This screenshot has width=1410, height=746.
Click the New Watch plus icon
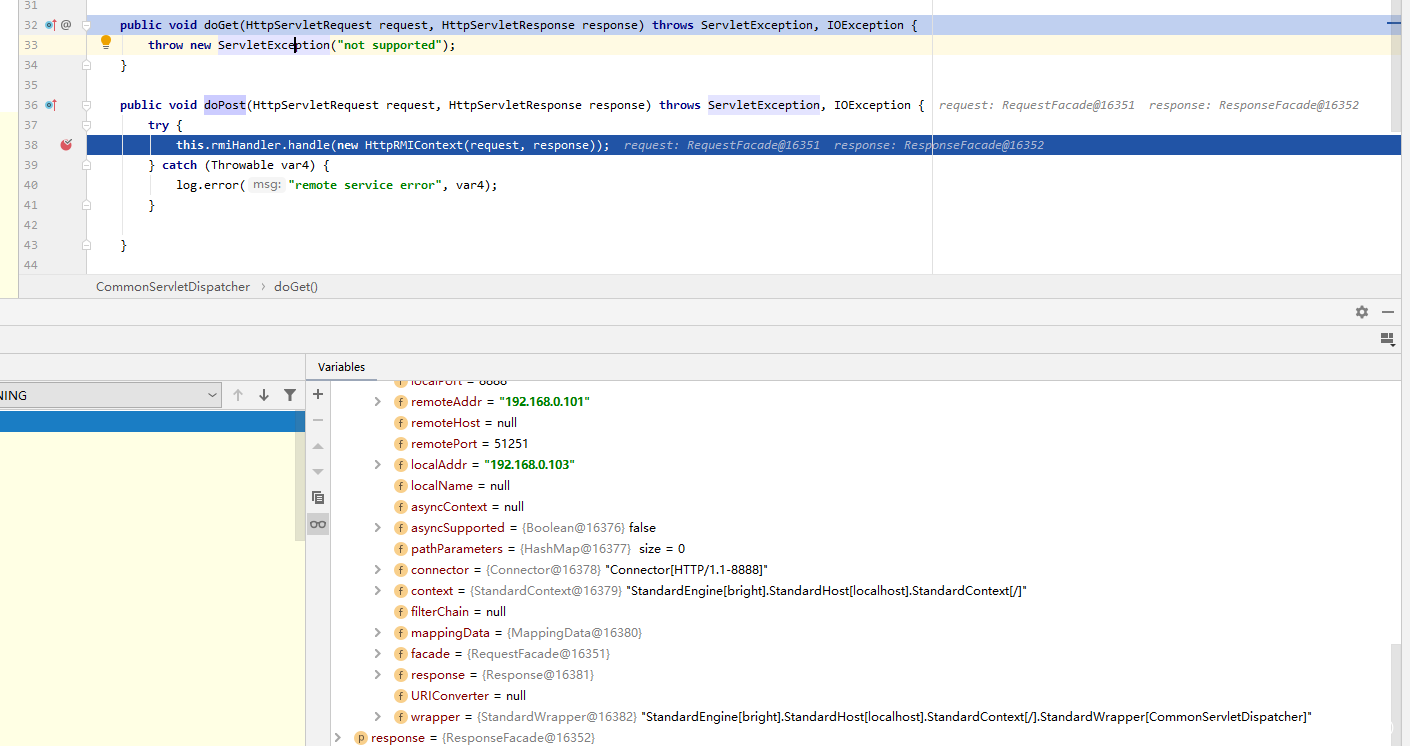[318, 394]
